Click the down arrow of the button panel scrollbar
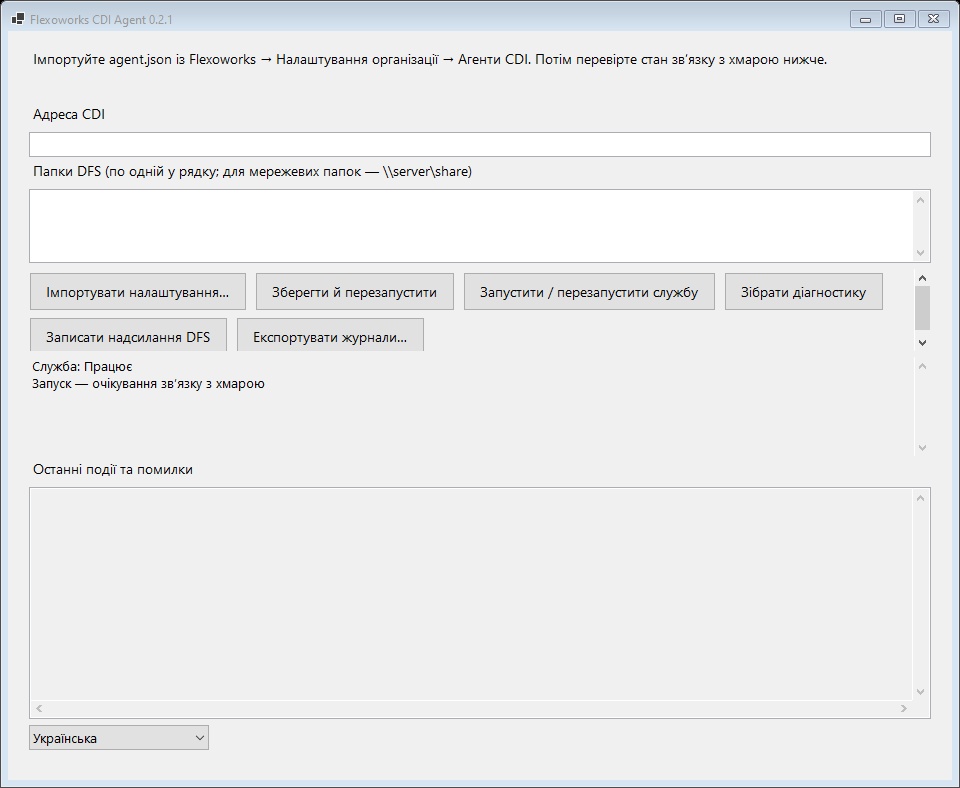Image resolution: width=960 pixels, height=788 pixels. point(922,343)
